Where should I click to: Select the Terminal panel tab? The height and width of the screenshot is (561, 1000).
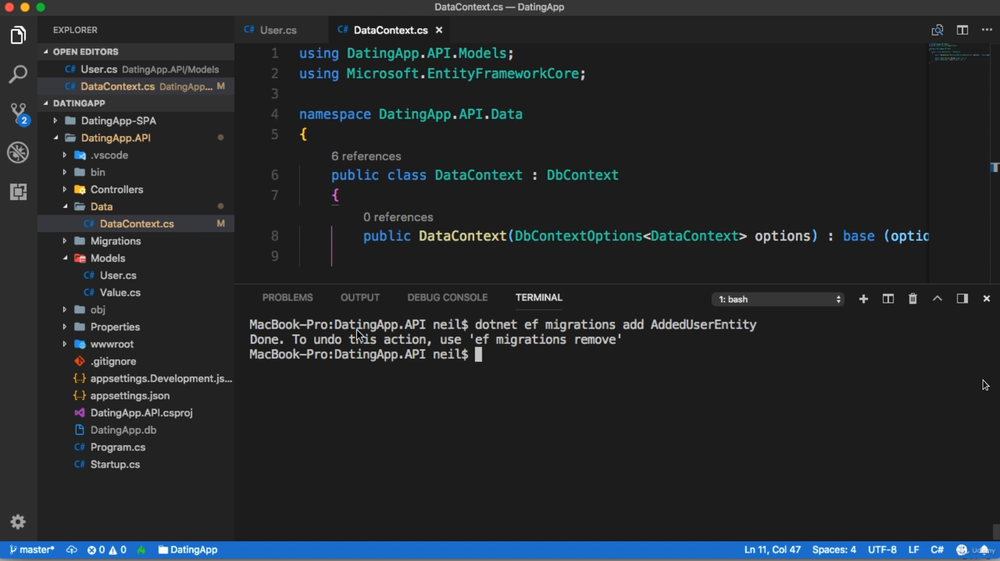(539, 298)
